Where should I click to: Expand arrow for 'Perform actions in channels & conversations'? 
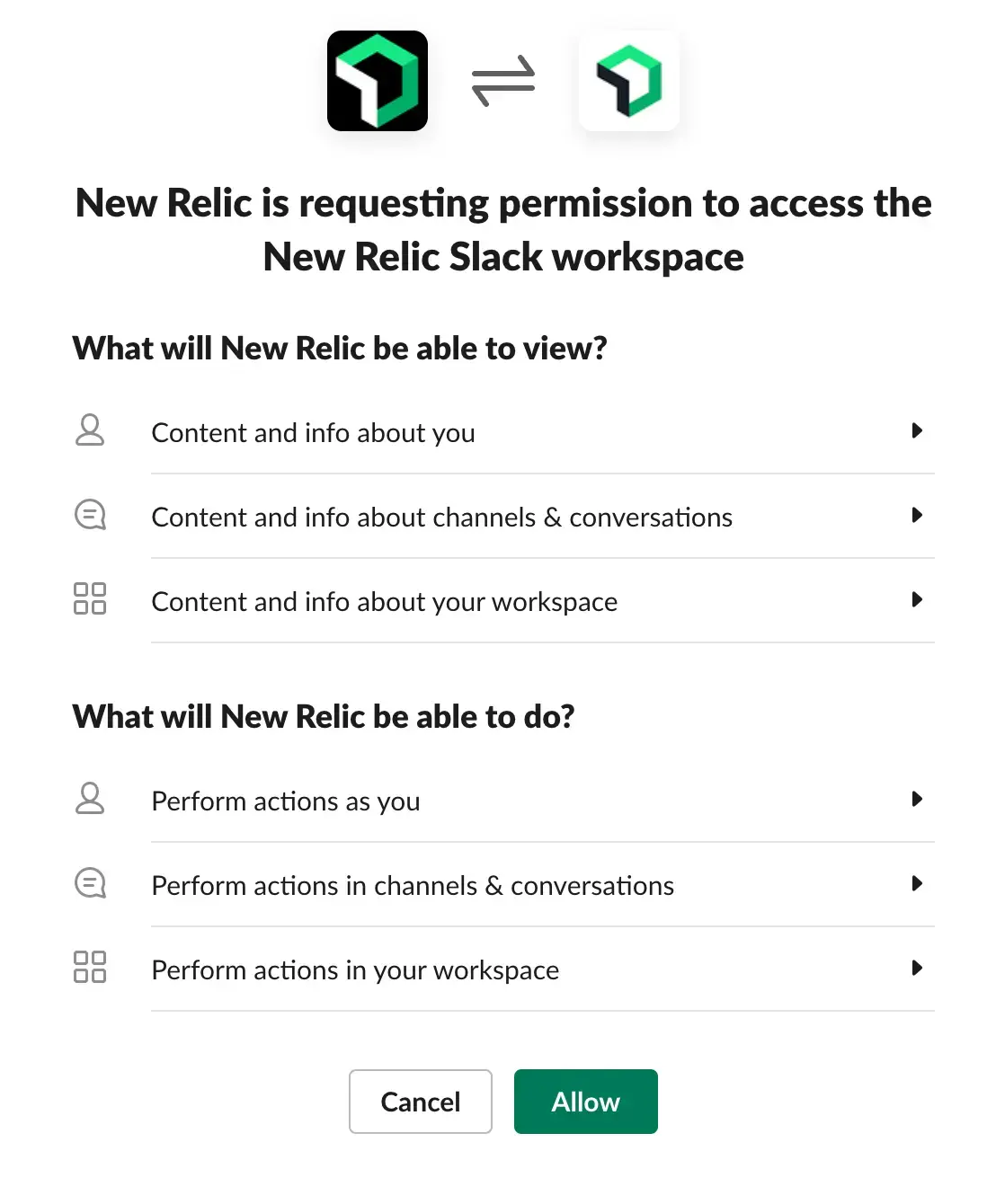click(917, 883)
